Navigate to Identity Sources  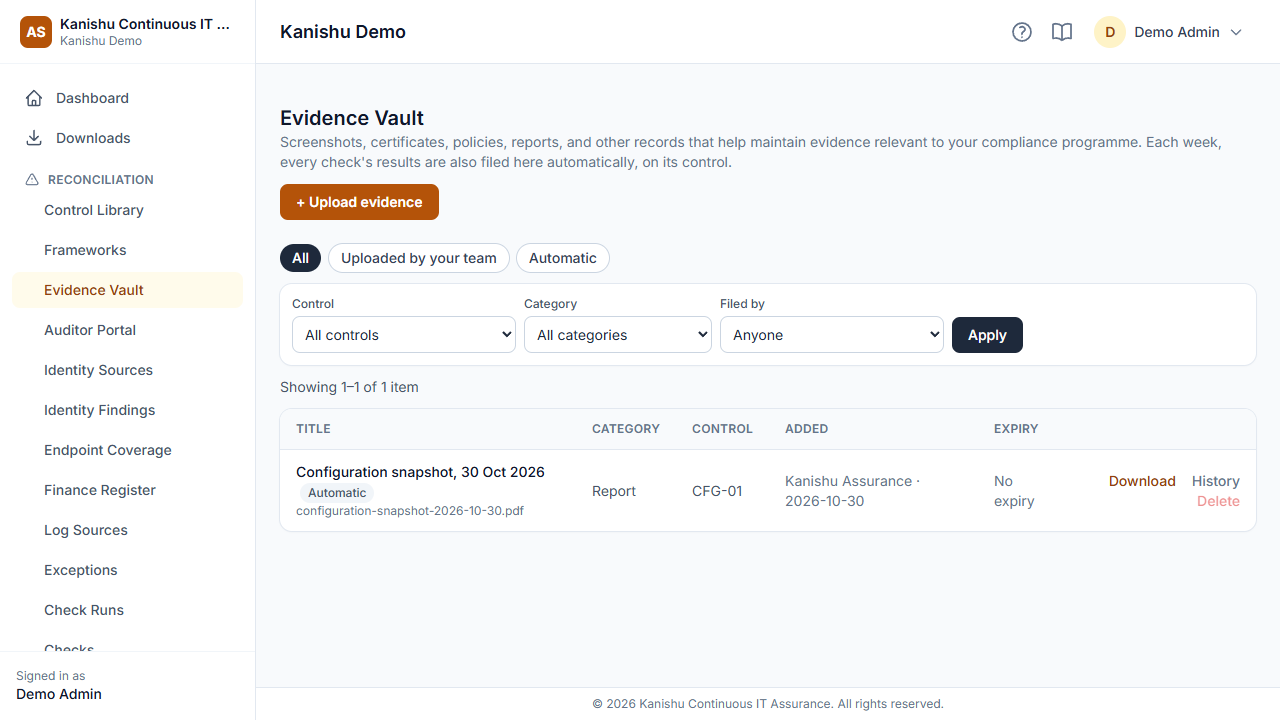pyautogui.click(x=128, y=370)
